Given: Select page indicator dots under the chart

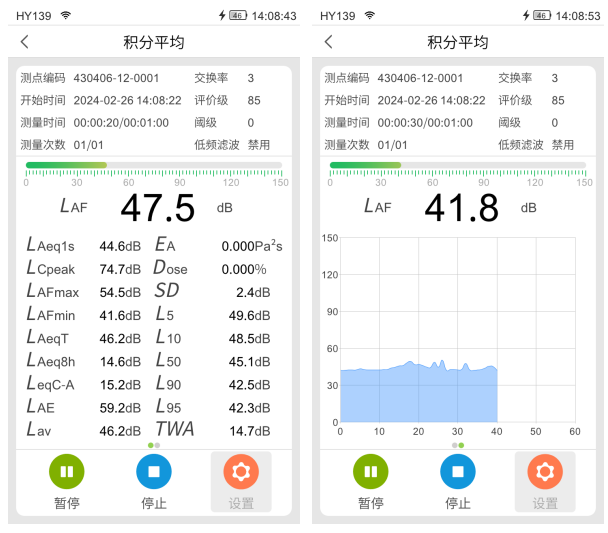Looking at the screenshot, I should [x=457, y=444].
